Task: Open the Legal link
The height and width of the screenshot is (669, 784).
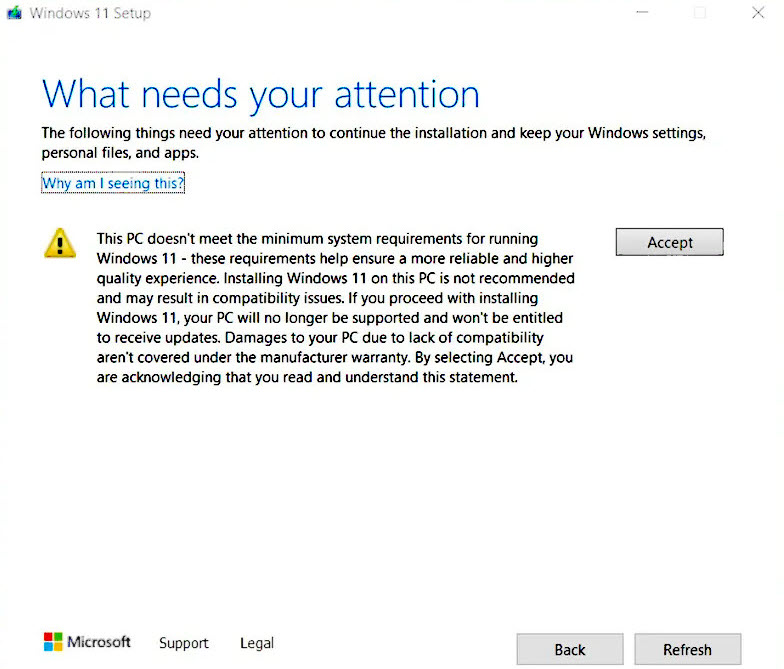Action: pyautogui.click(x=256, y=643)
